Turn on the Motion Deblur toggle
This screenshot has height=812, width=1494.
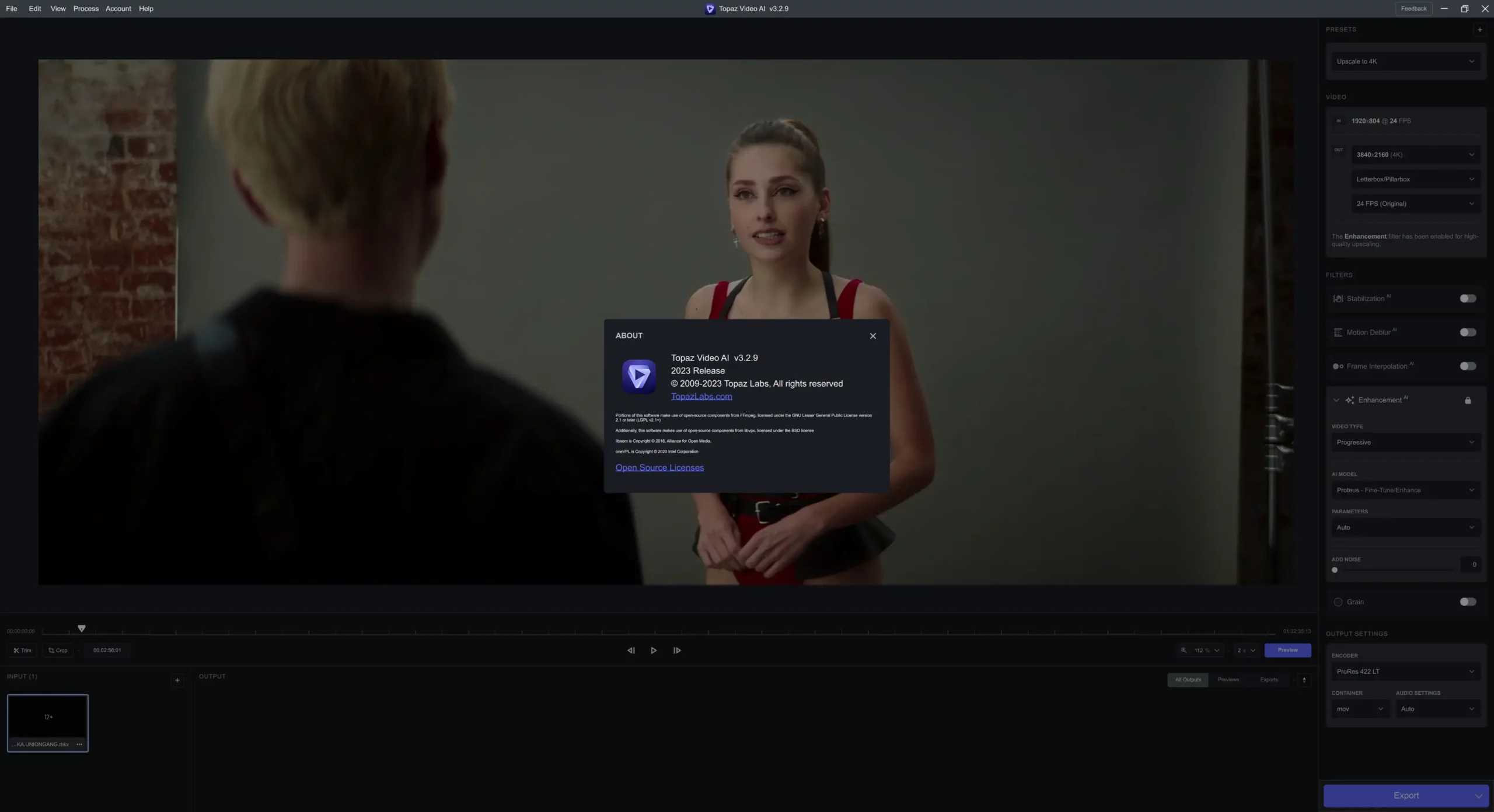pos(1467,332)
